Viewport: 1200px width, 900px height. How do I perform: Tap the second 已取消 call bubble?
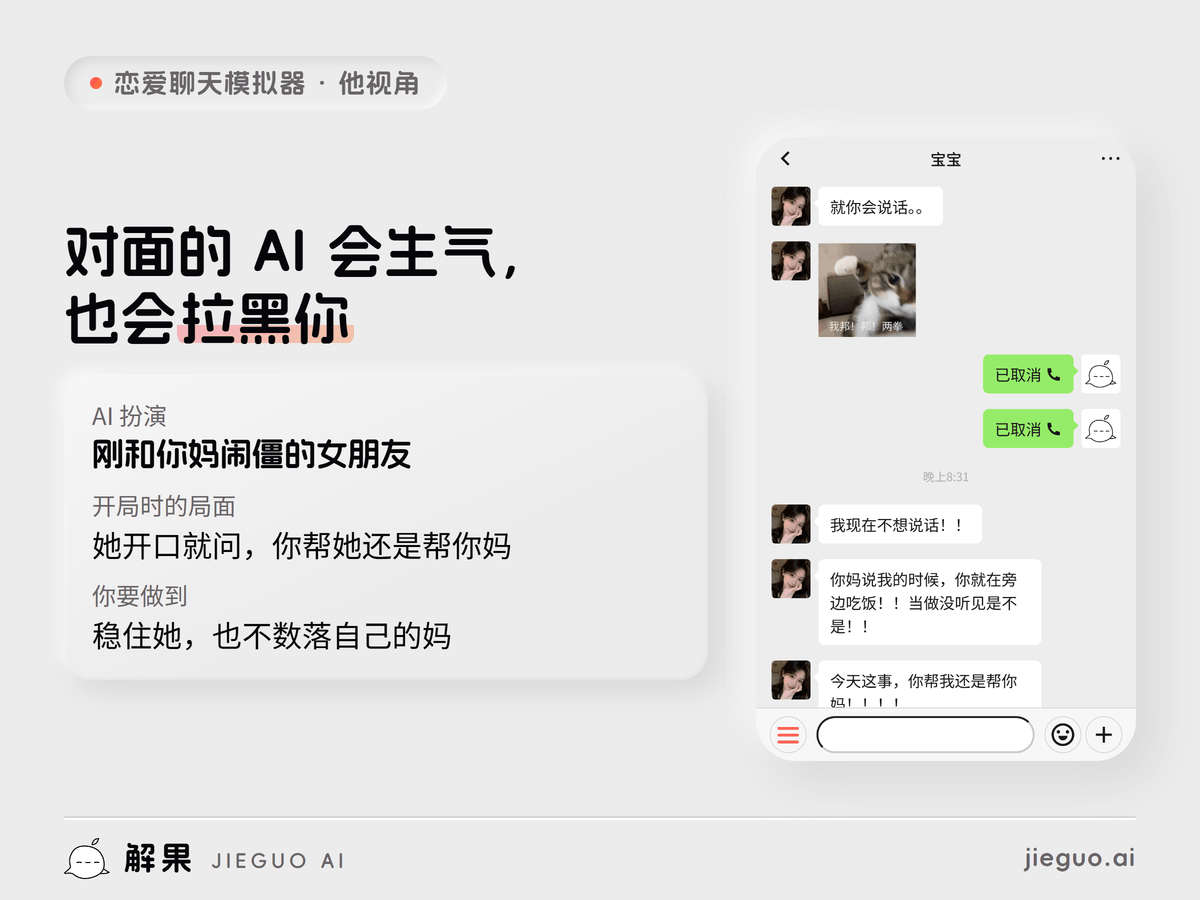[1028, 429]
